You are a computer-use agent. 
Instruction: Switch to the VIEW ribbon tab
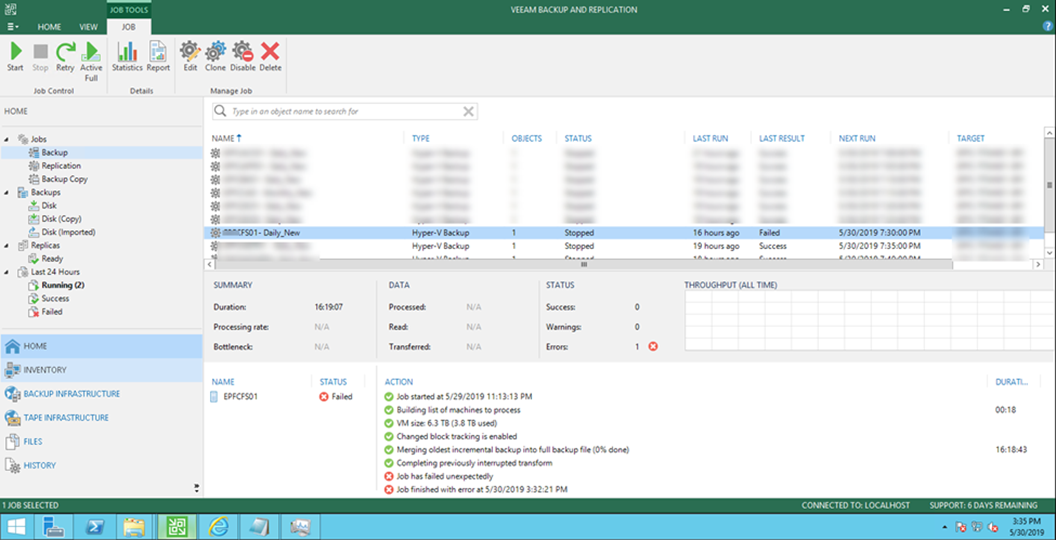point(89,27)
